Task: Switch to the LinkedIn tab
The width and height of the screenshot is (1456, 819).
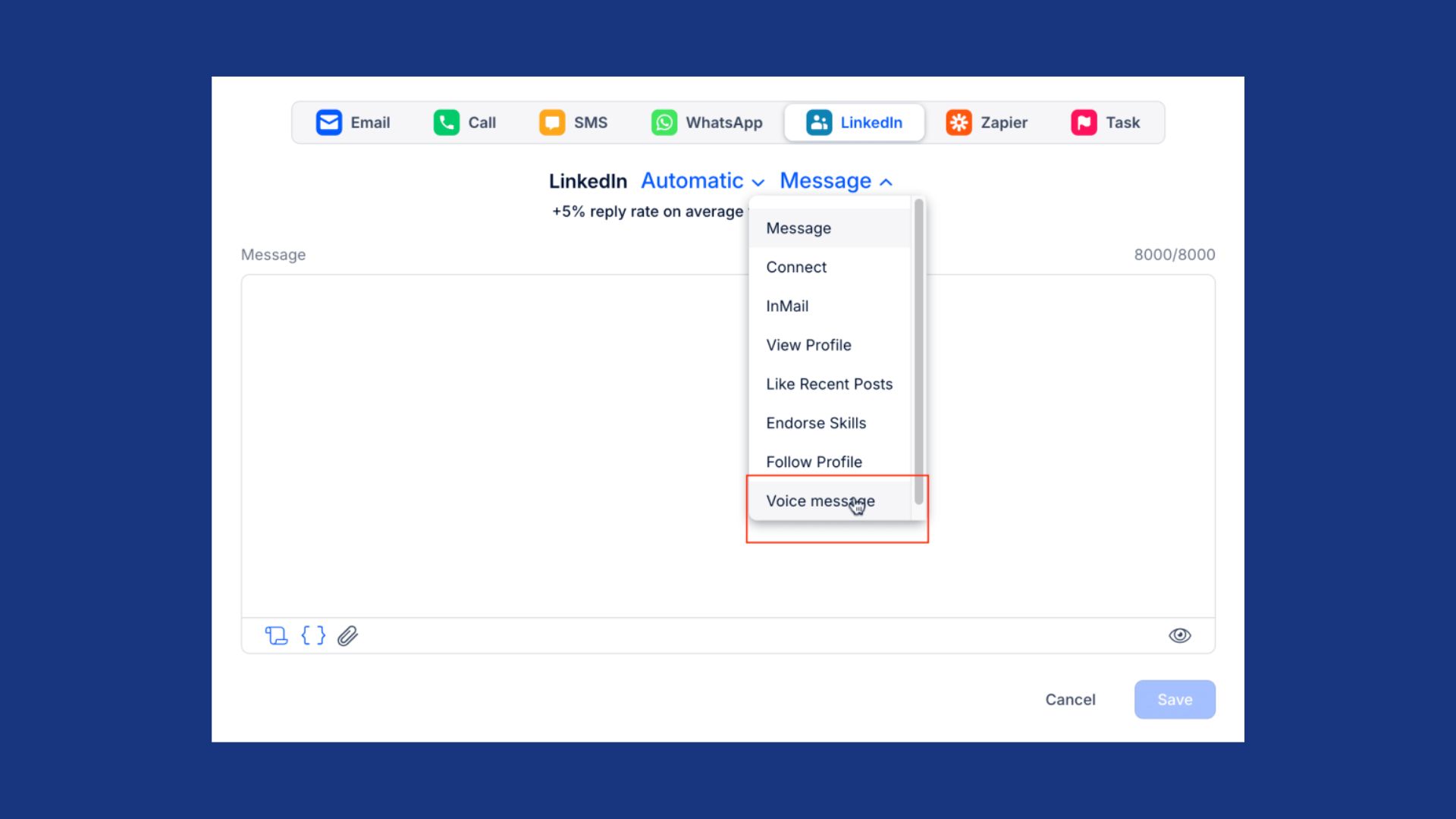Action: point(854,122)
